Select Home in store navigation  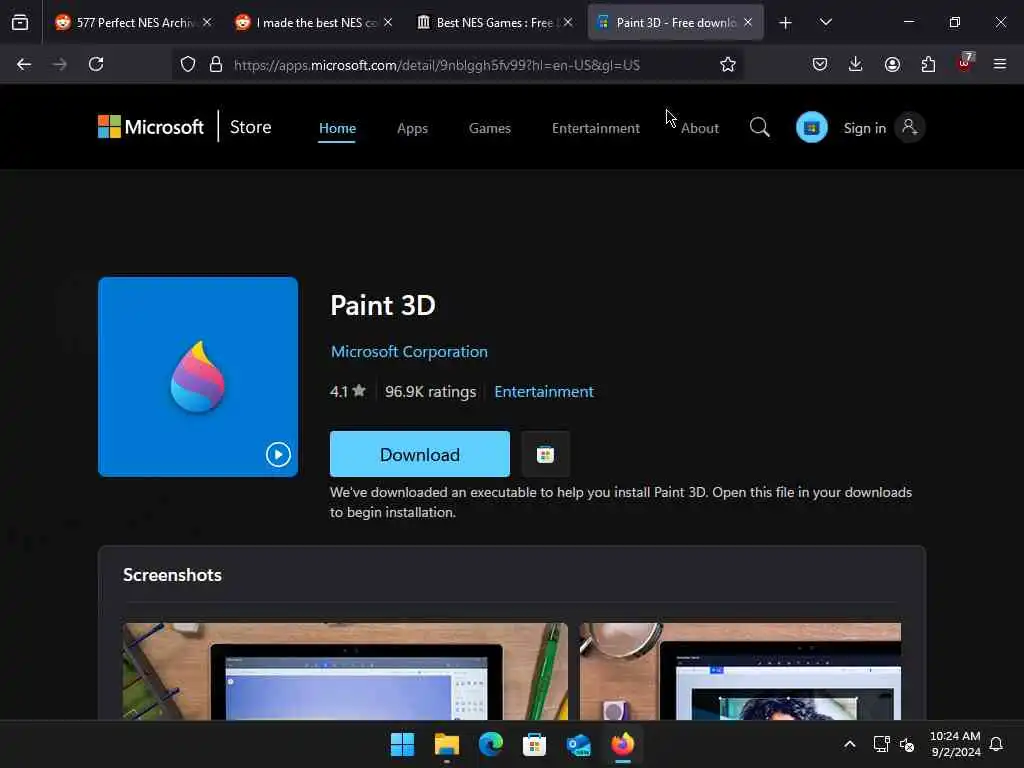337,128
